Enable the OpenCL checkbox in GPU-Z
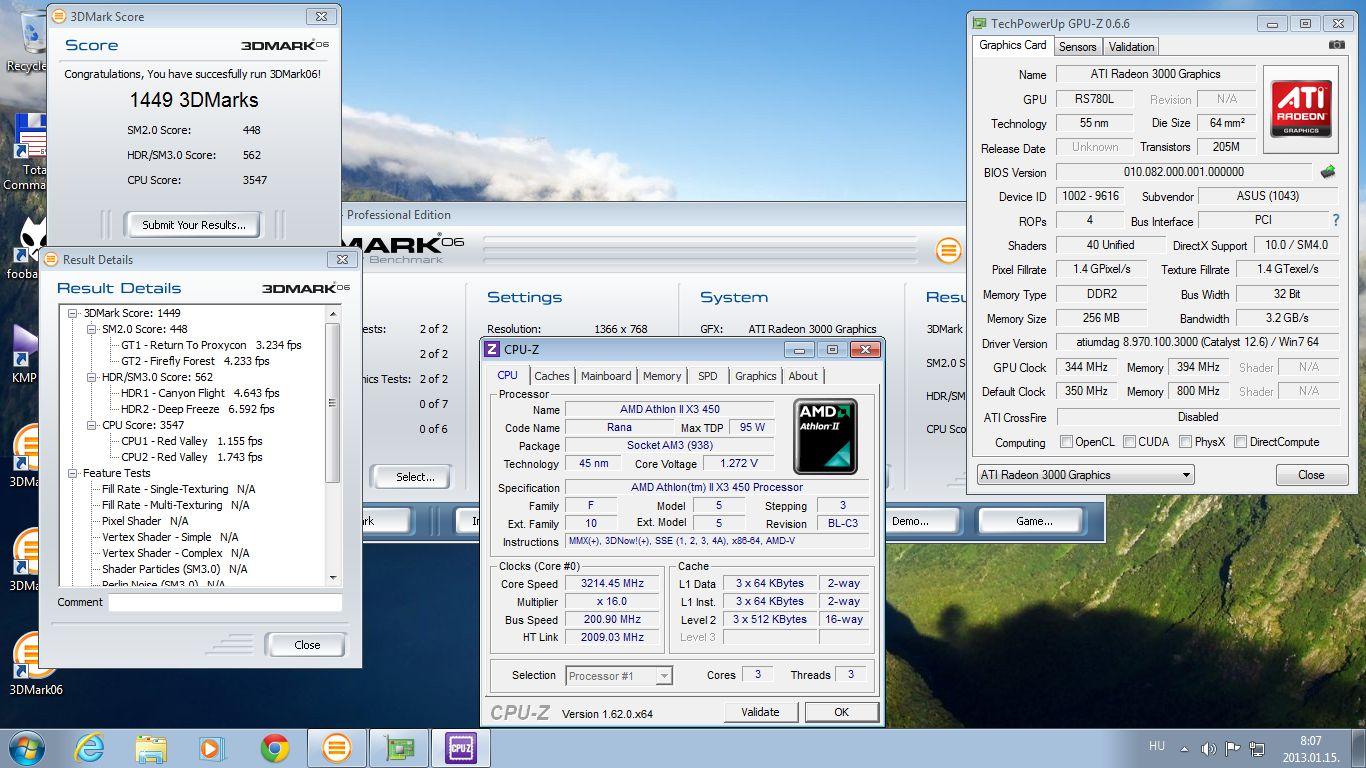The height and width of the screenshot is (768, 1366). click(x=1066, y=441)
